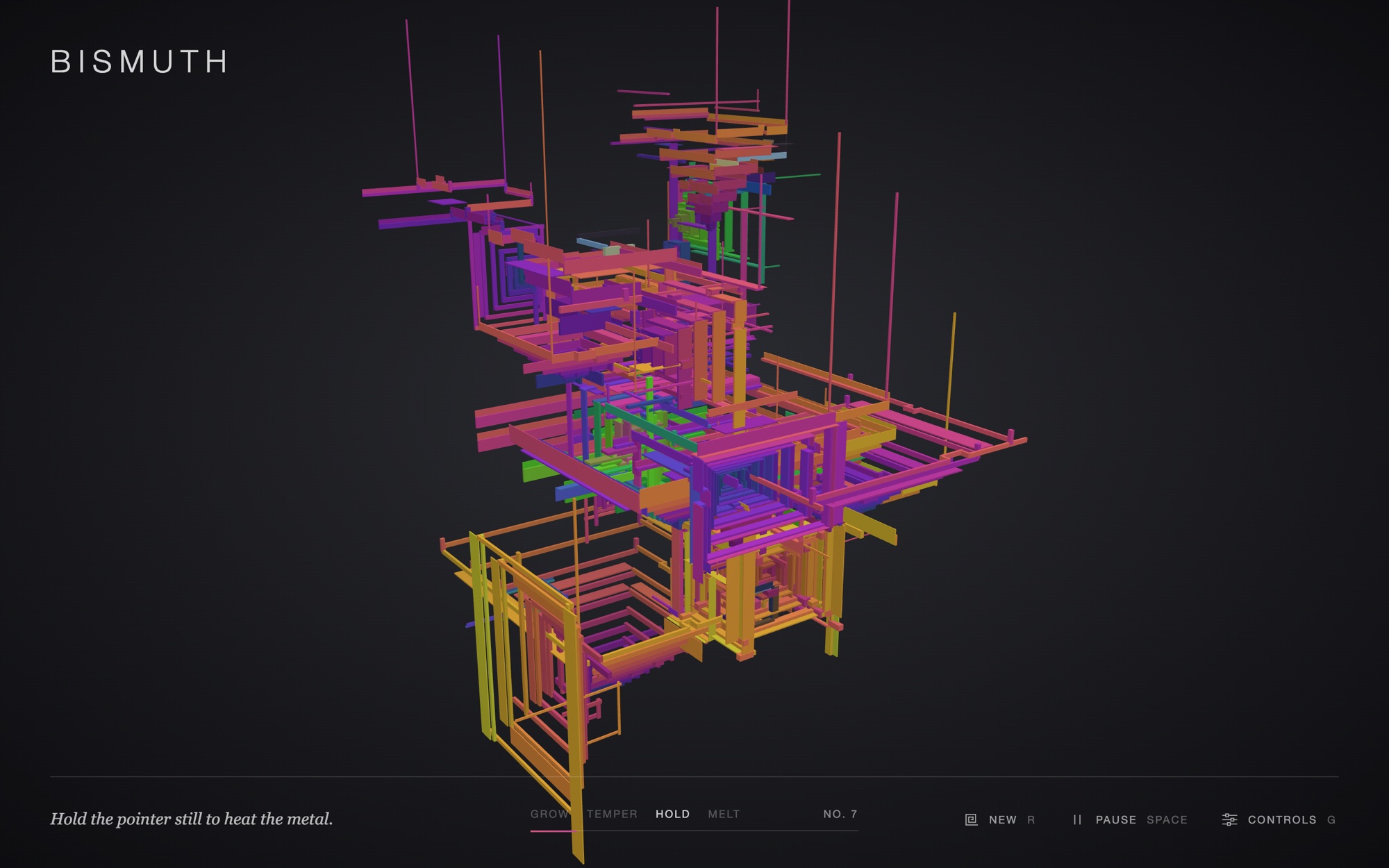The image size is (1389, 868).
Task: Click the NO. 7 specimen counter
Action: (840, 814)
